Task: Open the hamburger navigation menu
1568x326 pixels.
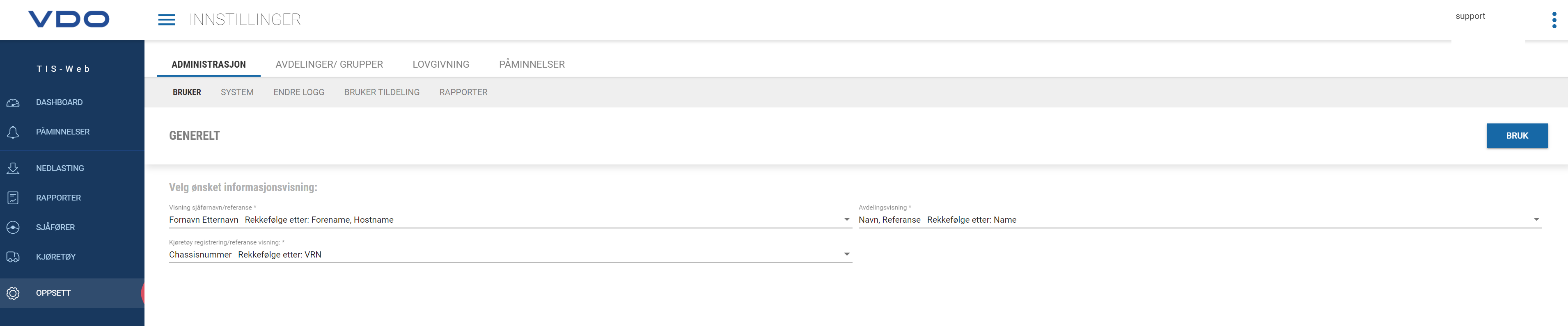Action: coord(166,19)
